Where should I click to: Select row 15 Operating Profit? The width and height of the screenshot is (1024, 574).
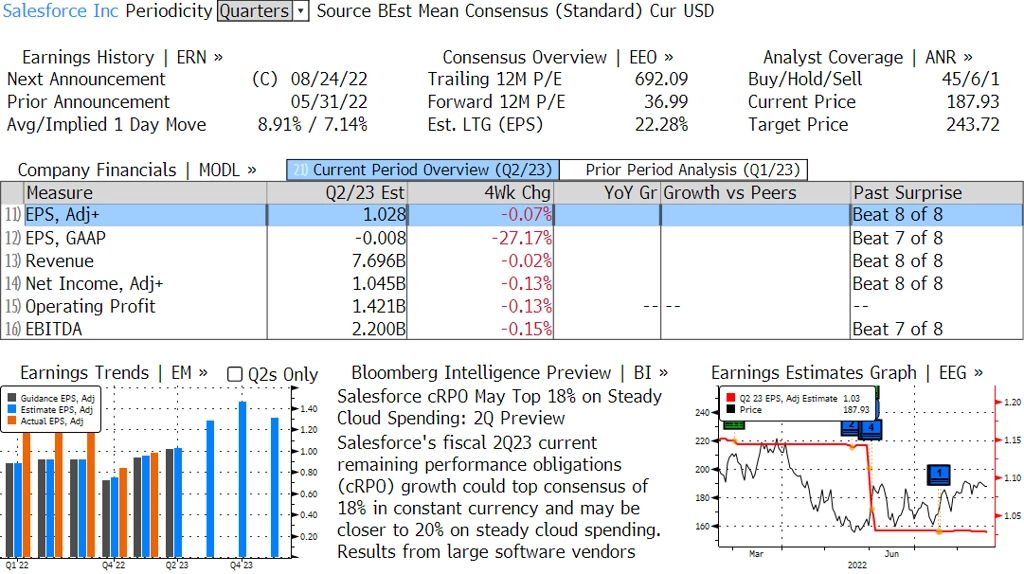pos(511,306)
